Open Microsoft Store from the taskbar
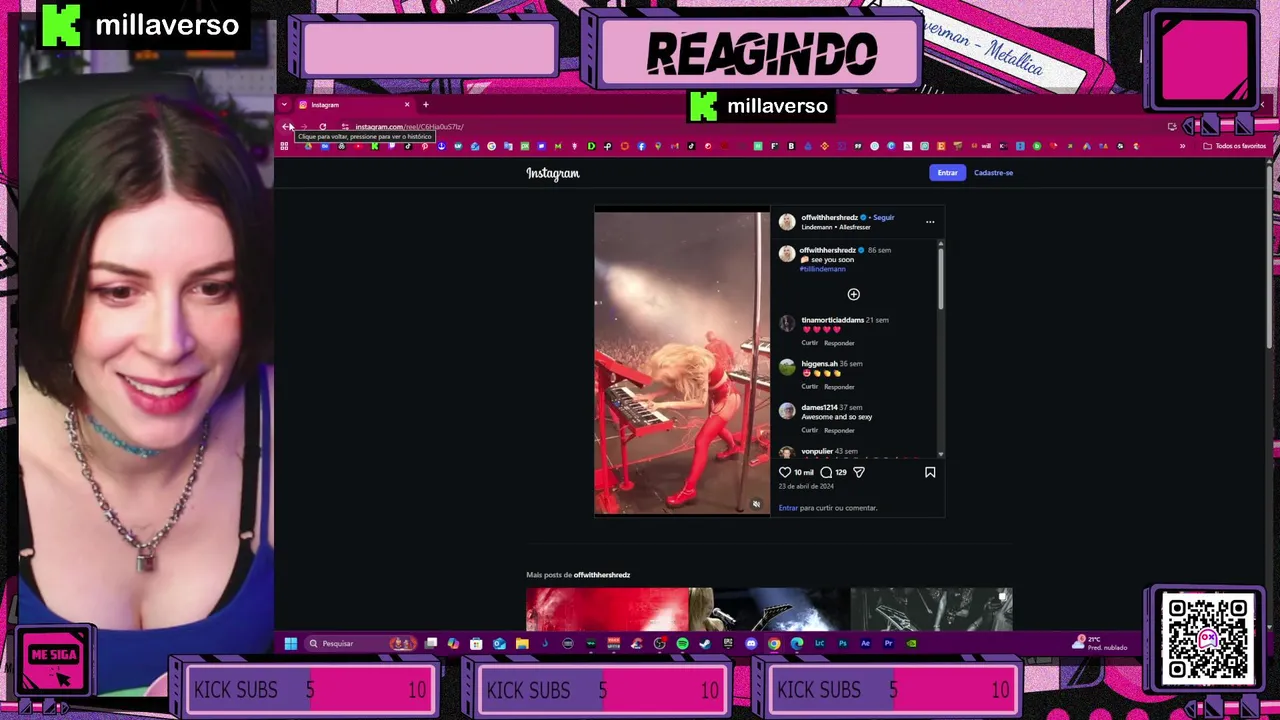The height and width of the screenshot is (720, 1280). coord(476,644)
